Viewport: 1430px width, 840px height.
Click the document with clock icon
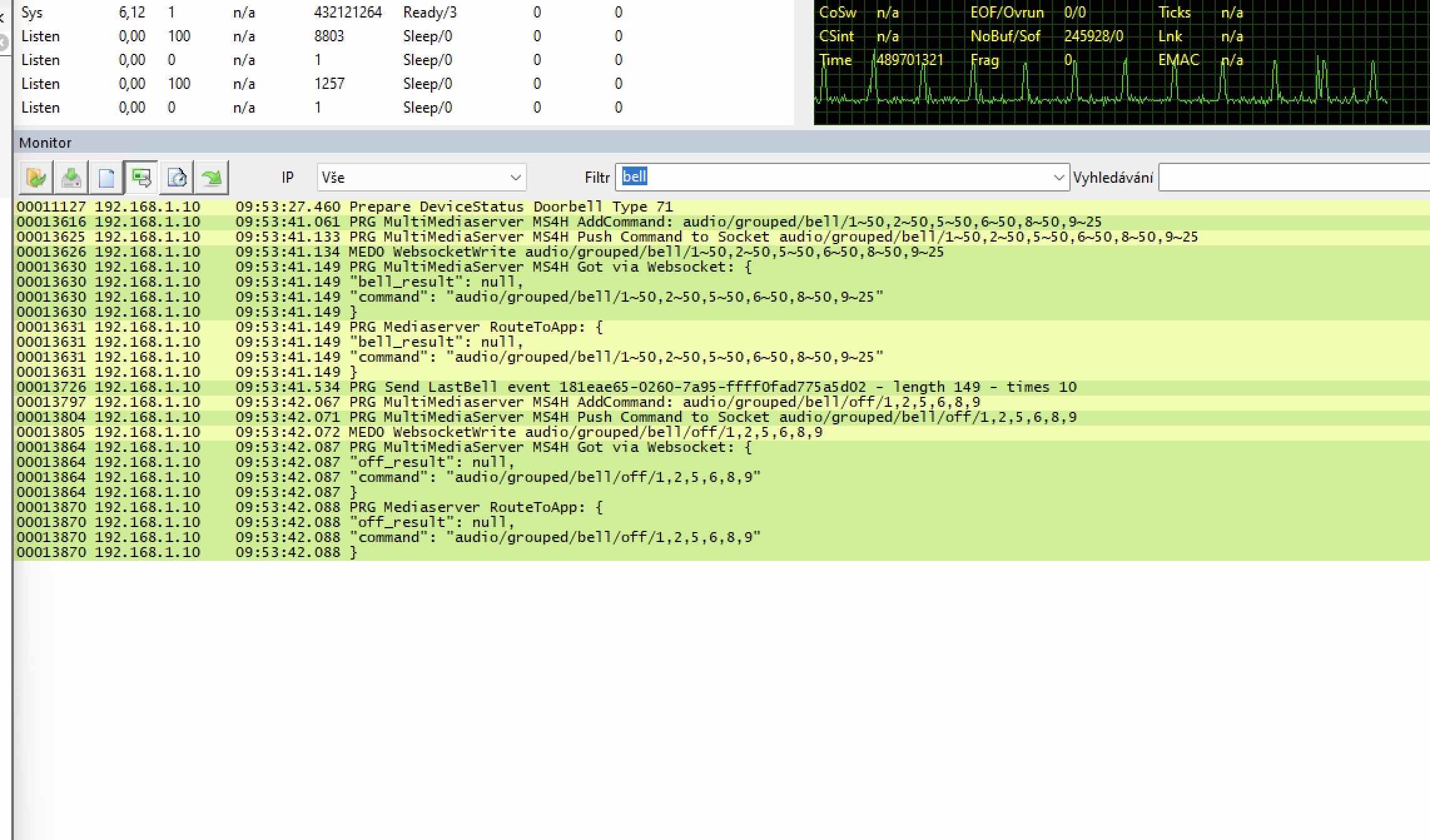[x=177, y=178]
